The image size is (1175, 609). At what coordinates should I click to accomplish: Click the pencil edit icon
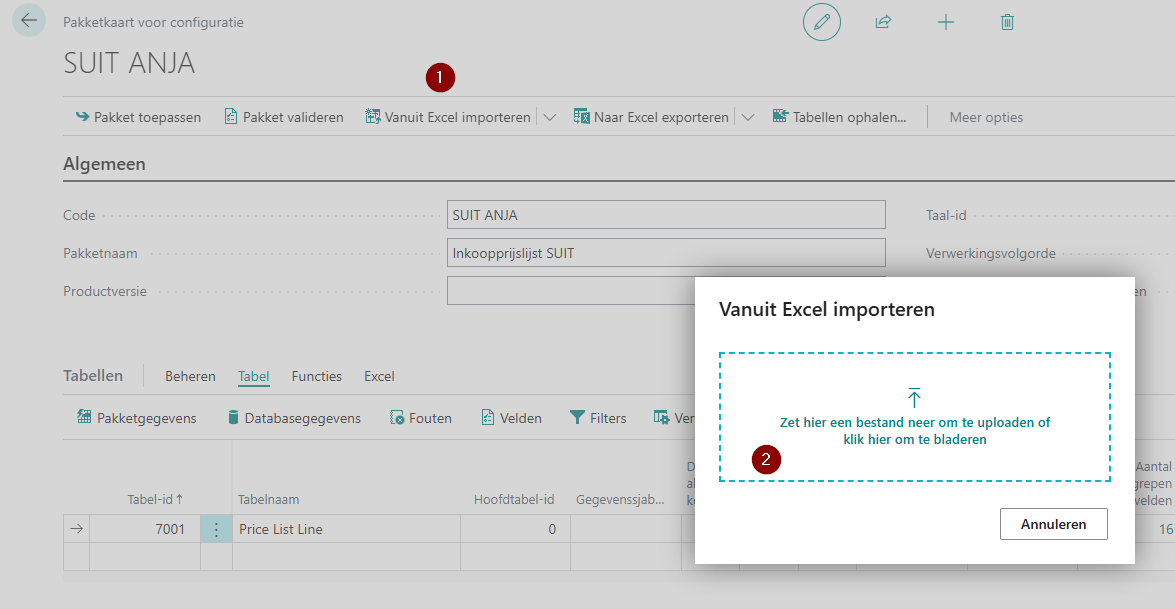click(x=822, y=22)
